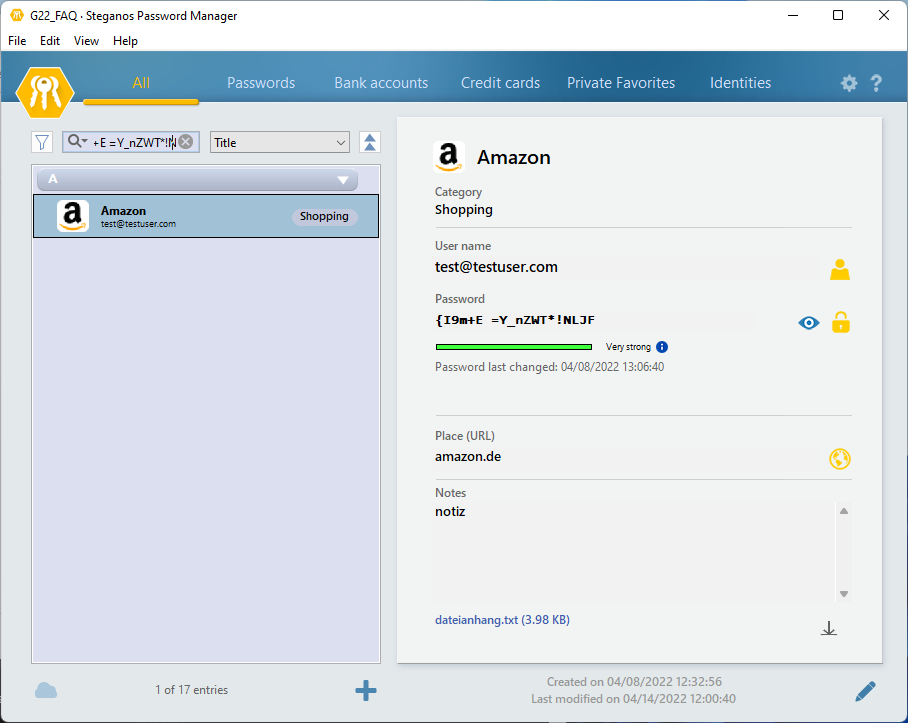The height and width of the screenshot is (723, 908).
Task: Switch to the Credit cards tab
Action: pos(500,83)
